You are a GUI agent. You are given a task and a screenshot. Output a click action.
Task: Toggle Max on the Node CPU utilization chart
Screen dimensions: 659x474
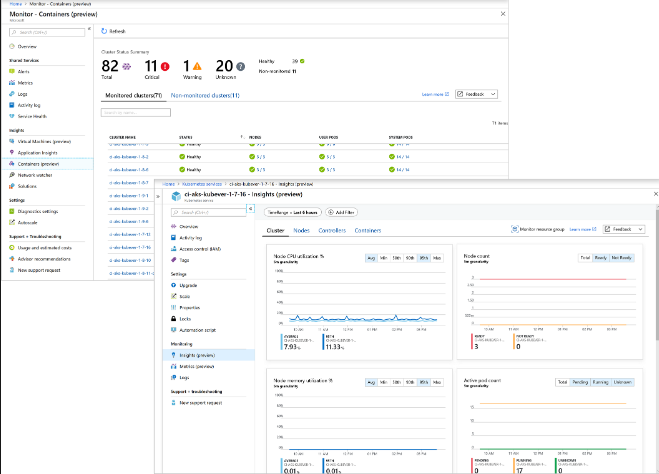[437, 258]
